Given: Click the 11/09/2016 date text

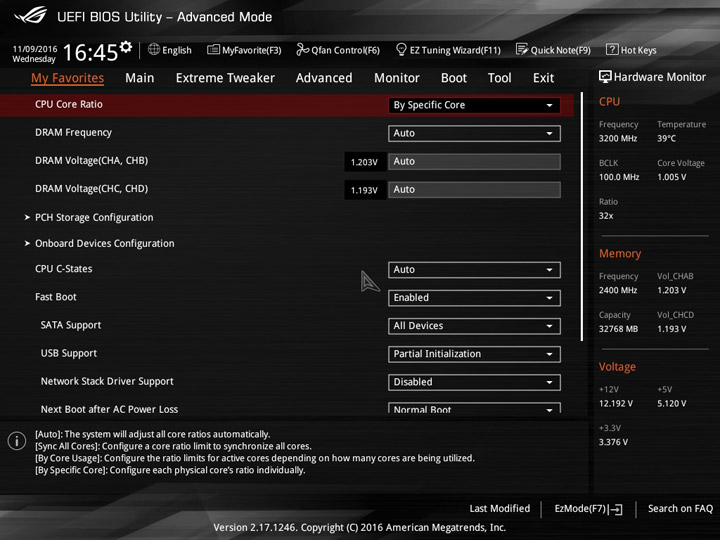Looking at the screenshot, I should click(35, 49).
